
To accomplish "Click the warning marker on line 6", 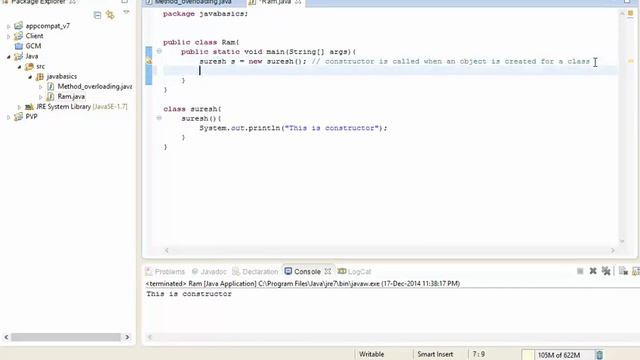I will [149, 61].
